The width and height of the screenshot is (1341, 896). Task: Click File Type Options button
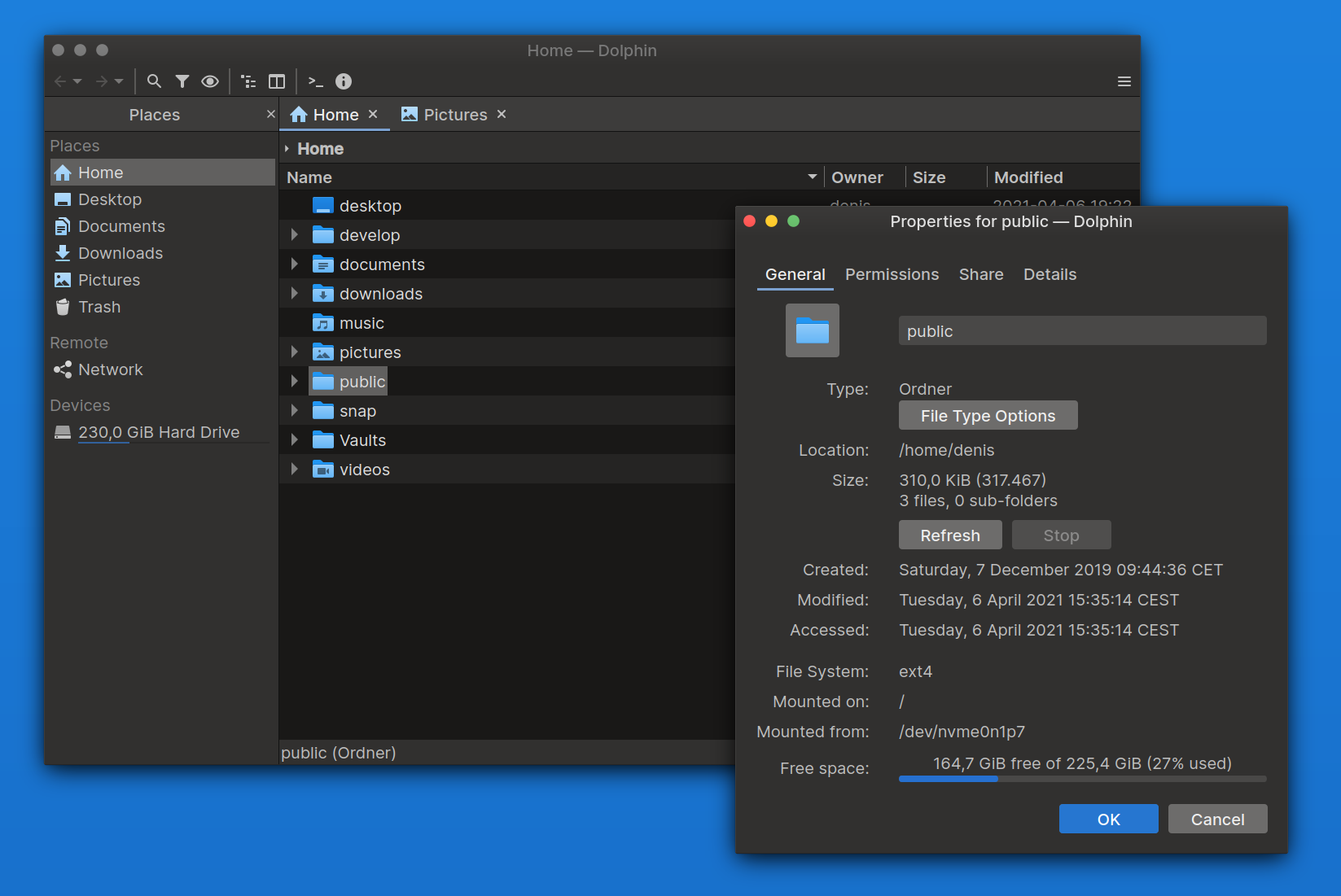point(988,415)
